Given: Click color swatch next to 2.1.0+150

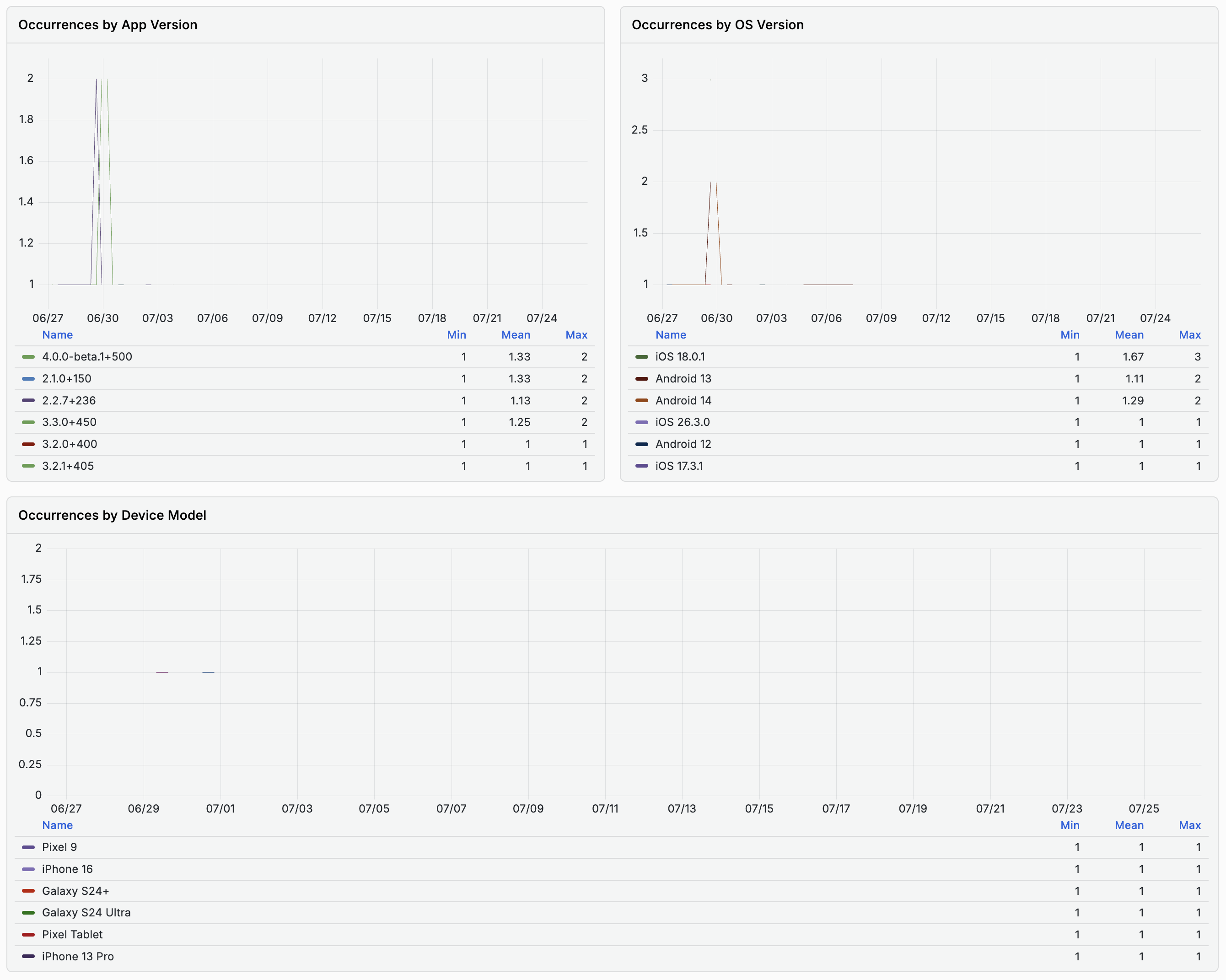Looking at the screenshot, I should coord(28,379).
